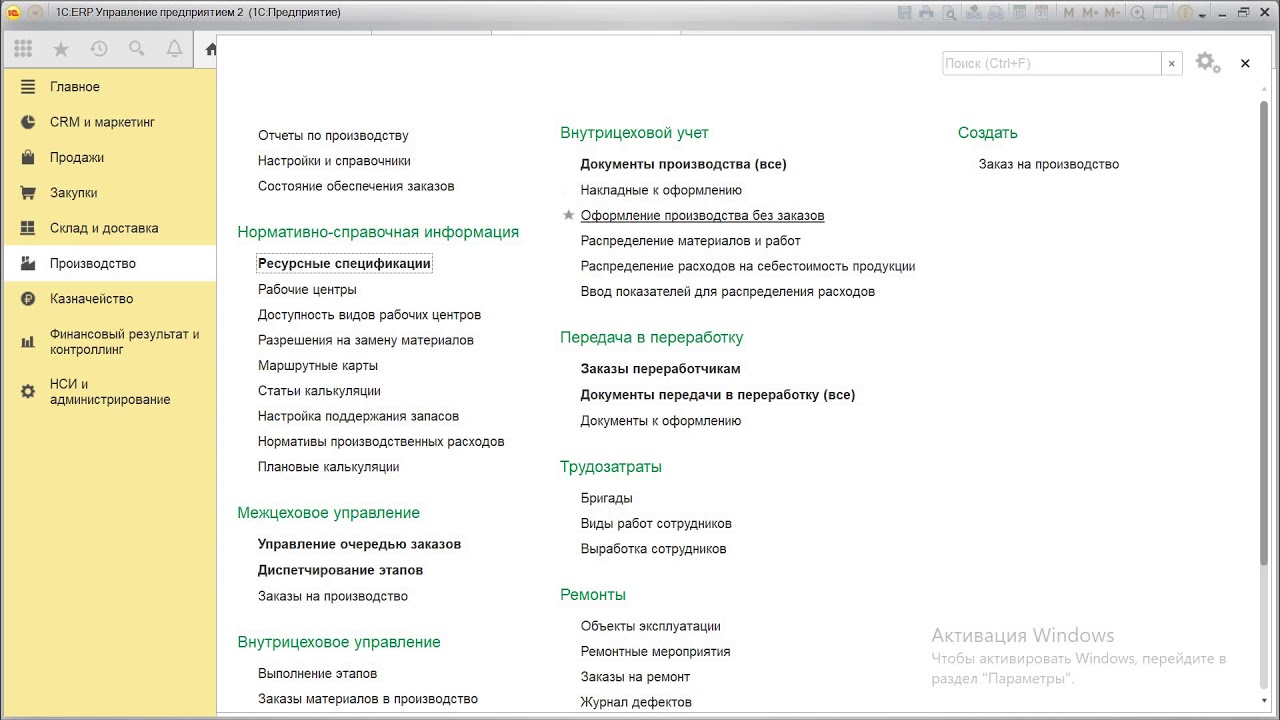Screen dimensions: 1280x720
Task: Create a Заказ на производство under Создать
Action: click(1049, 164)
